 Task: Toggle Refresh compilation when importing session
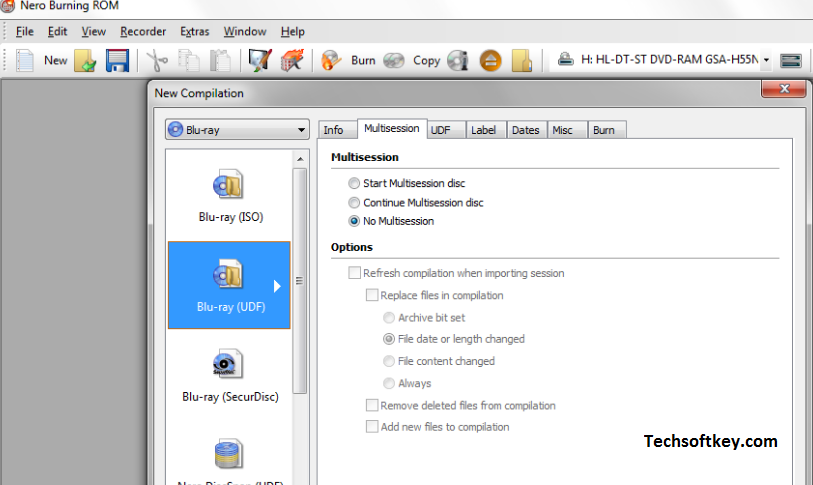(355, 273)
